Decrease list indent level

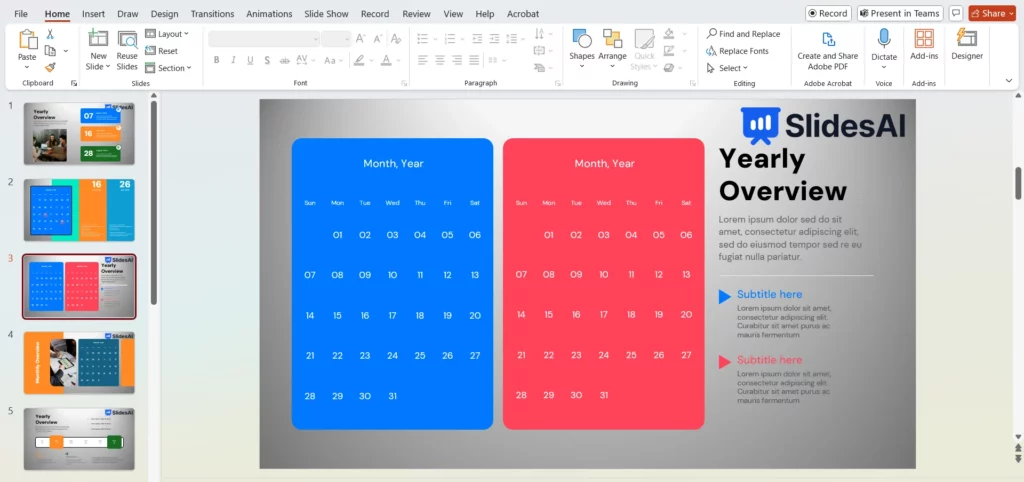477,39
